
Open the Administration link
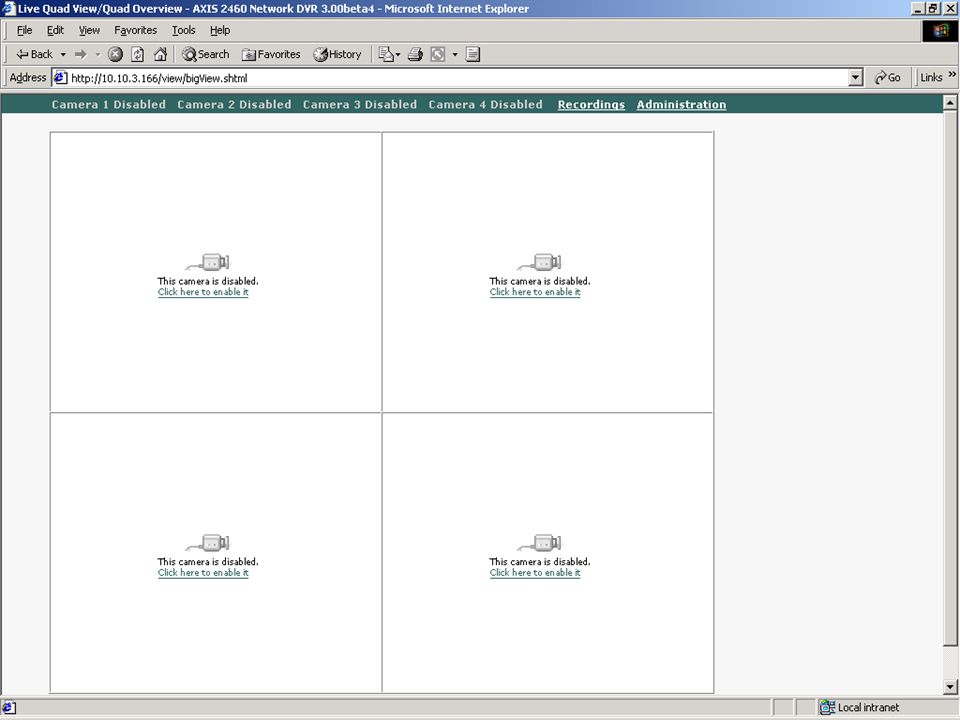tap(681, 105)
